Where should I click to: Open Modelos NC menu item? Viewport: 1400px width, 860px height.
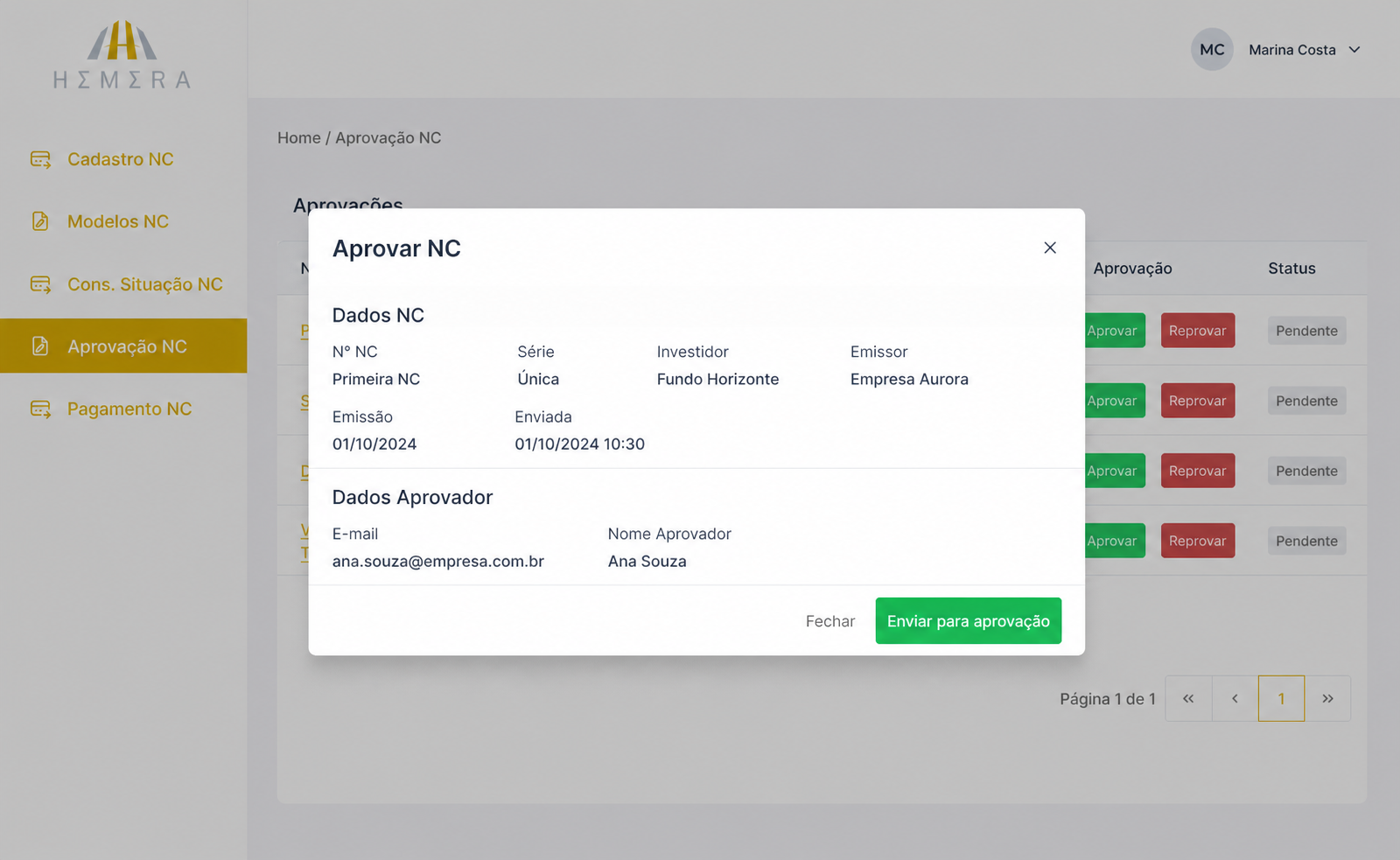point(123,221)
